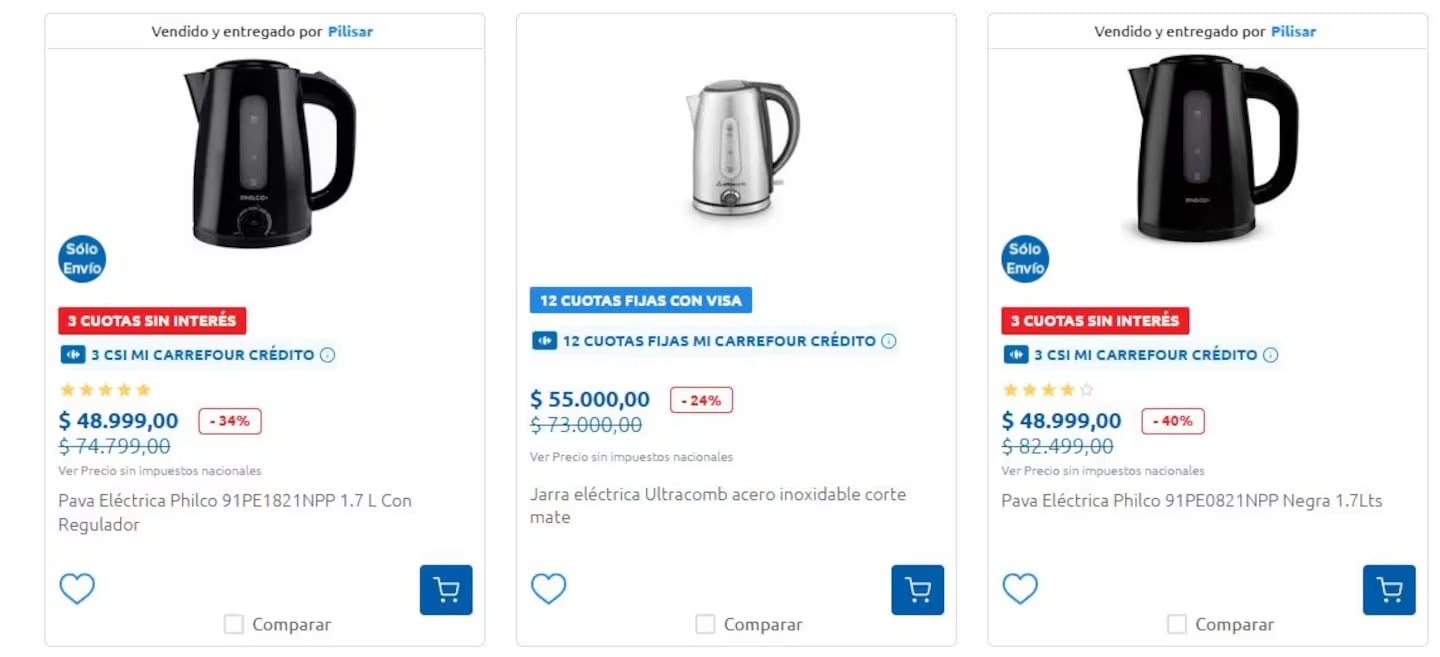
Task: Click the card icon on Carrefour Crédito badge
Action: [x=73, y=355]
